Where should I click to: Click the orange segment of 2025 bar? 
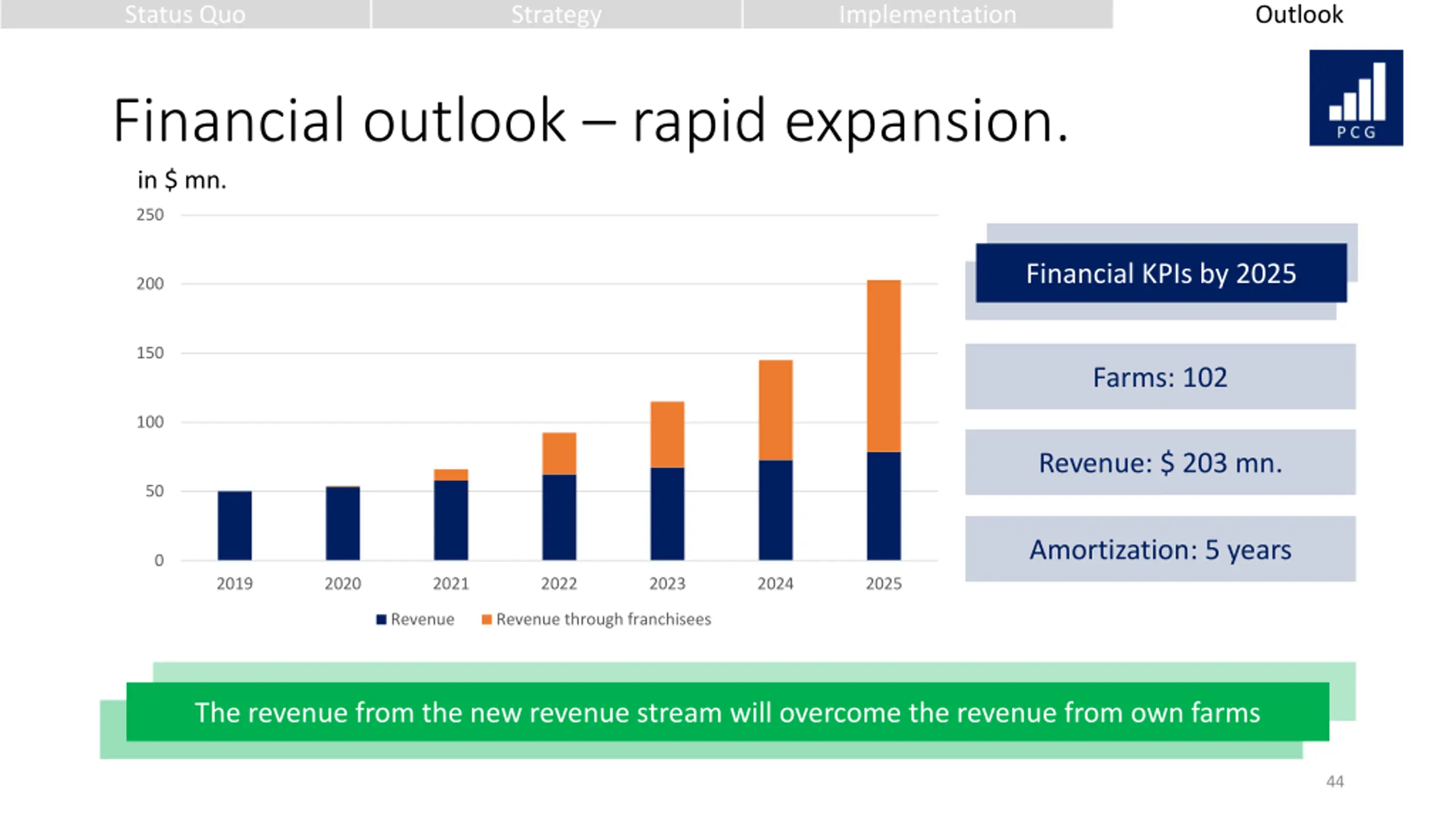[x=884, y=366]
